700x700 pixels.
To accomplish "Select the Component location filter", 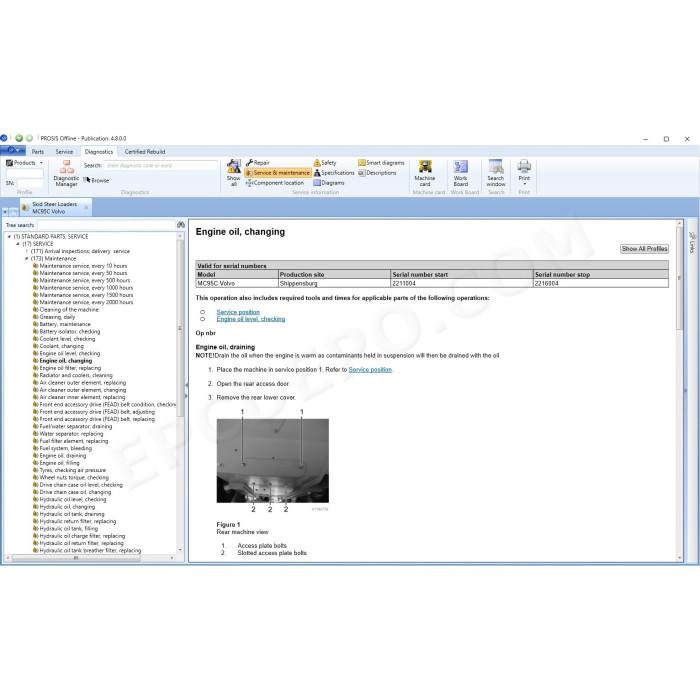I will (x=275, y=183).
